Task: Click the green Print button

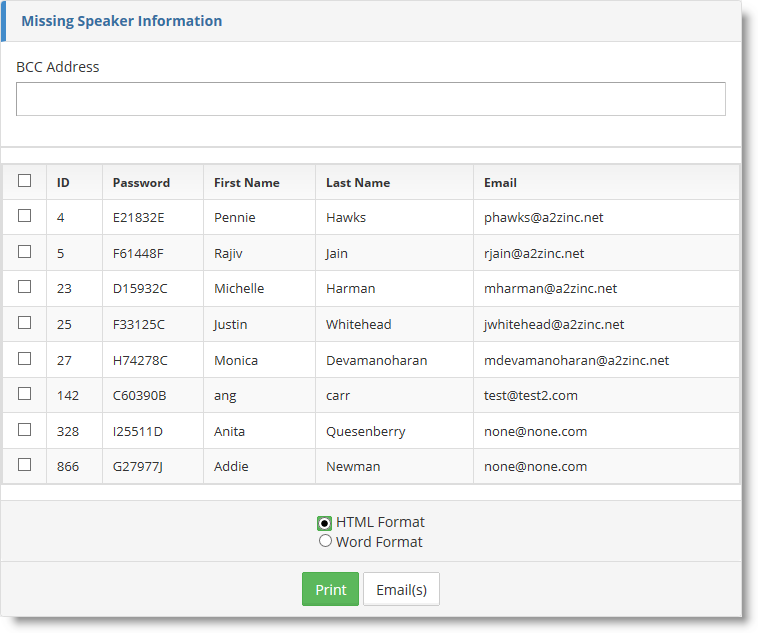Action: (330, 589)
